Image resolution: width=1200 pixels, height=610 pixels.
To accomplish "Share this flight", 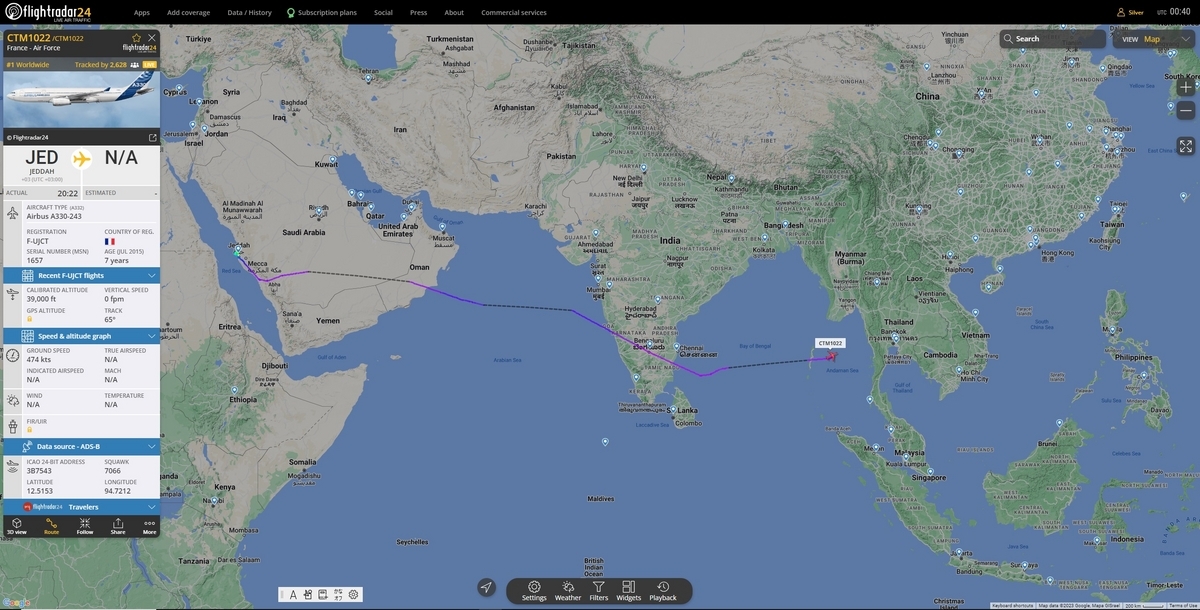I will [118, 526].
